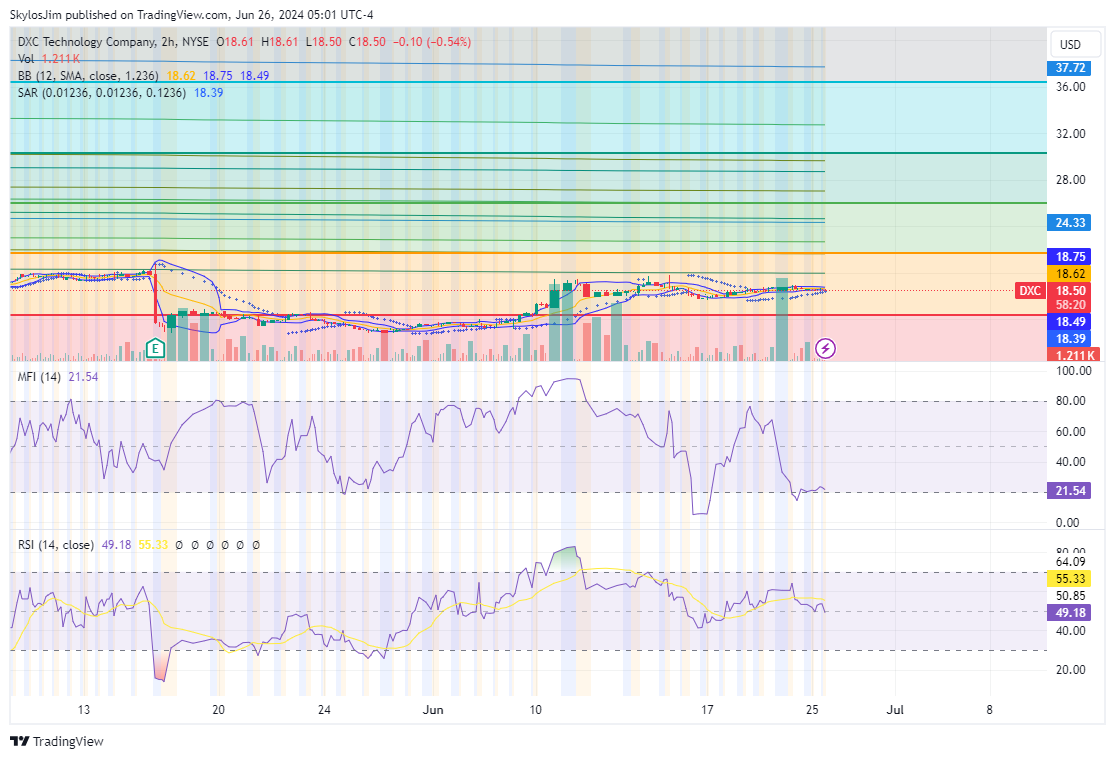The height and width of the screenshot is (759, 1115).
Task: Click the purple lightning bolt icon
Action: (x=826, y=348)
